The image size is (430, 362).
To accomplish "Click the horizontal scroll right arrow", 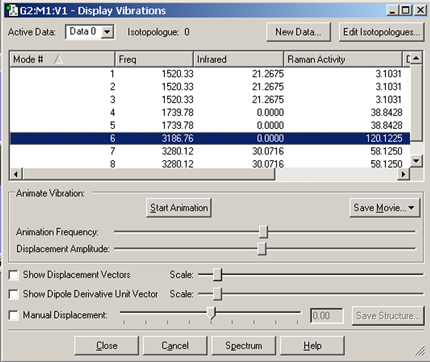I will pos(404,174).
